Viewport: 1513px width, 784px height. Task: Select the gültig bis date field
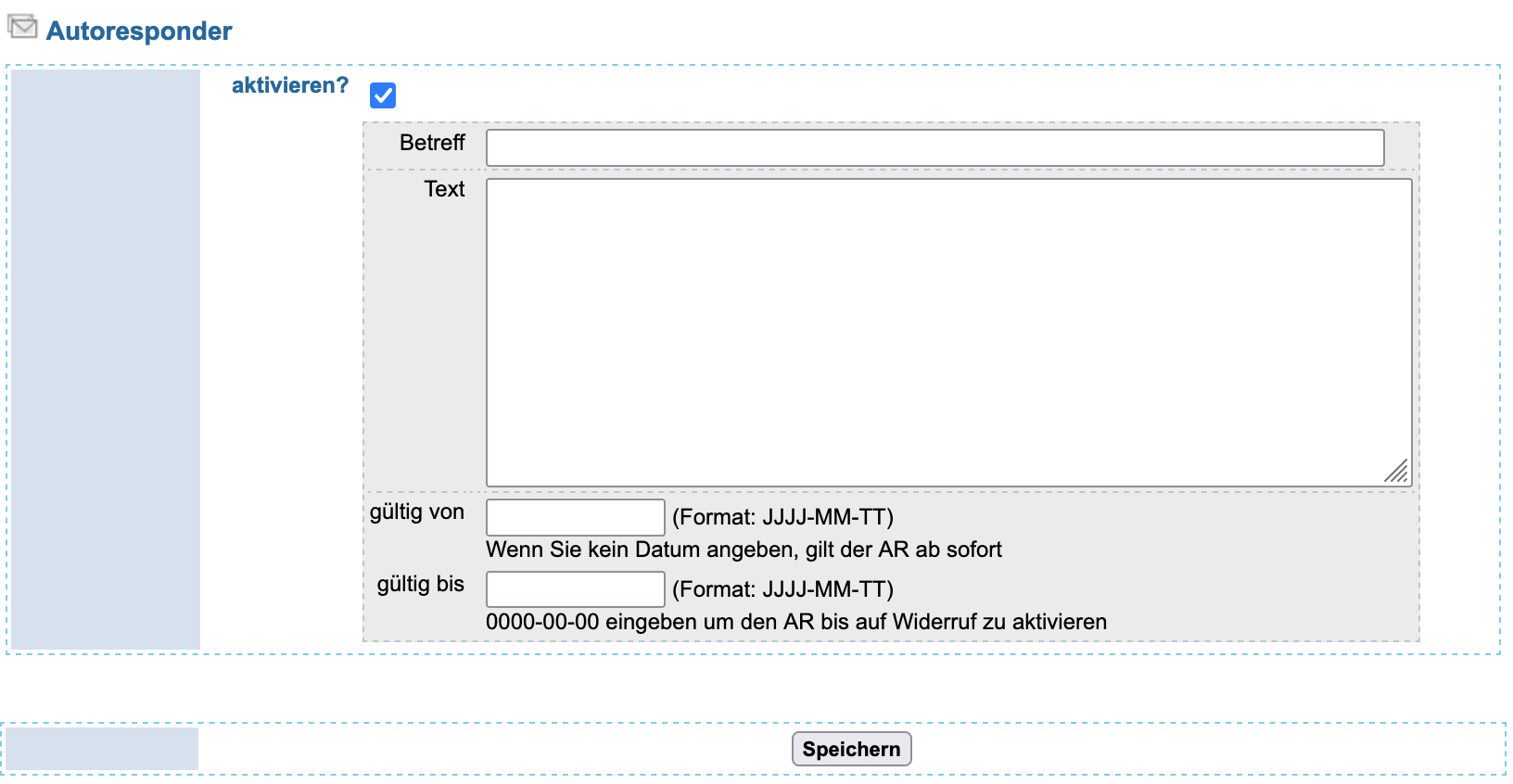click(x=576, y=589)
